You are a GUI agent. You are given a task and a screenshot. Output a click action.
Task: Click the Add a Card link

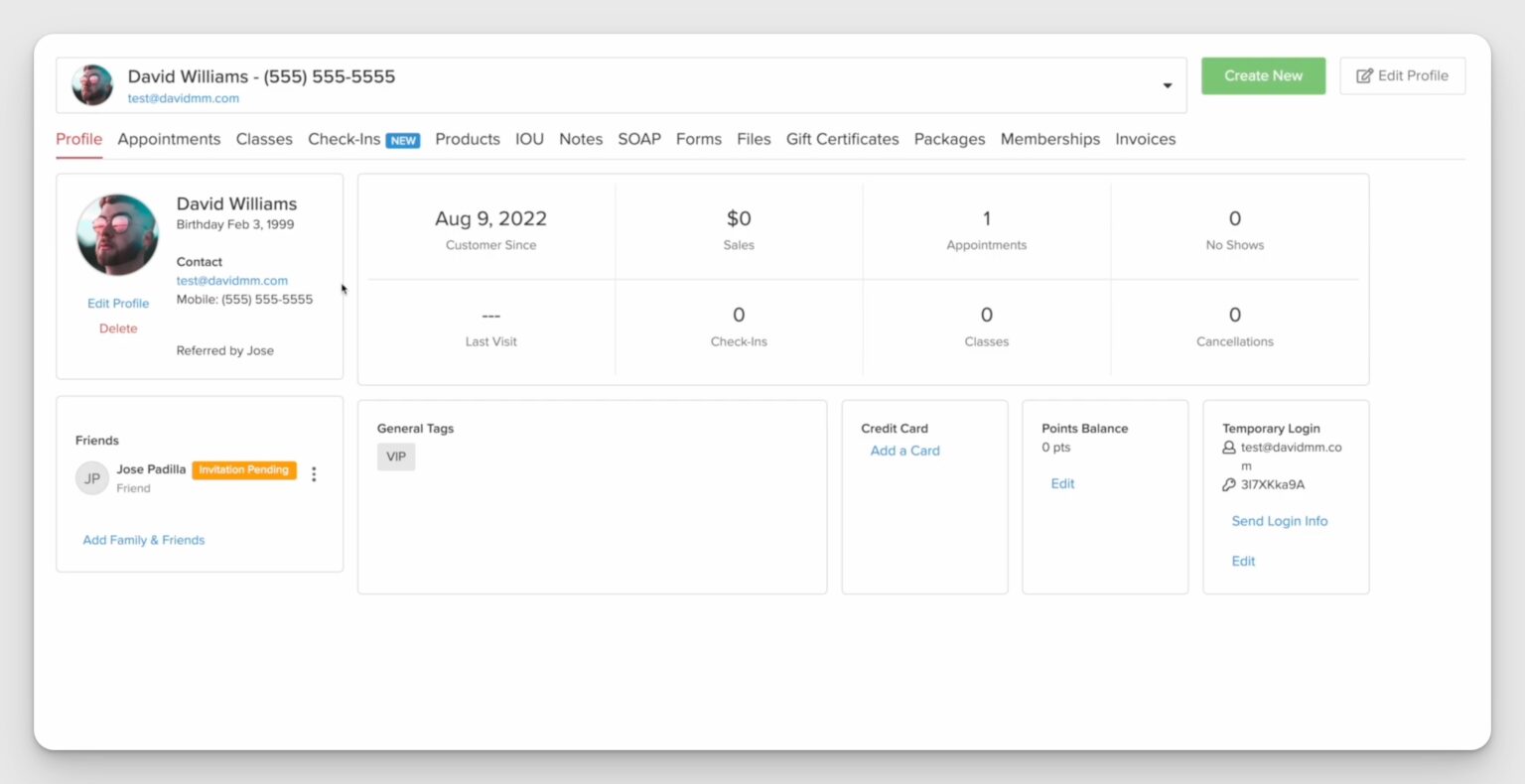coord(904,451)
